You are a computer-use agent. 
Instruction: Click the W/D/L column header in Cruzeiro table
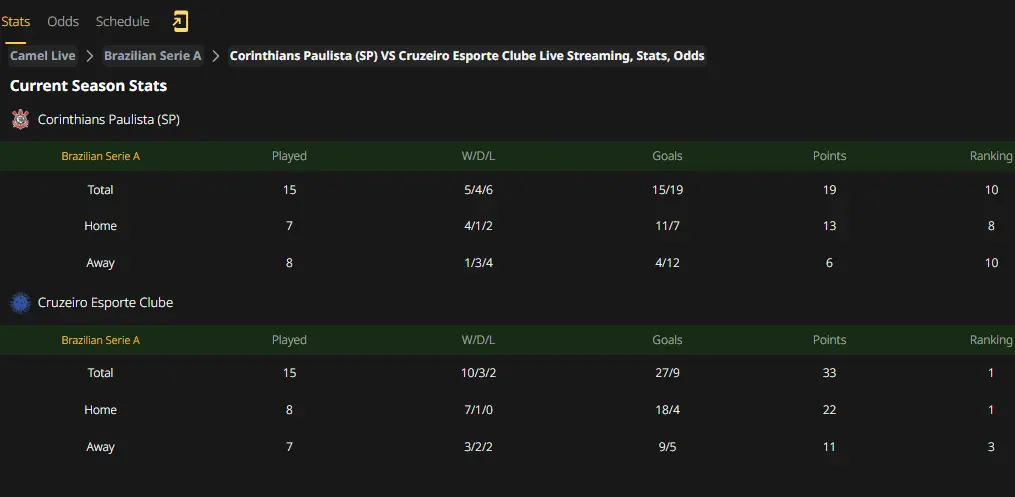coord(478,340)
